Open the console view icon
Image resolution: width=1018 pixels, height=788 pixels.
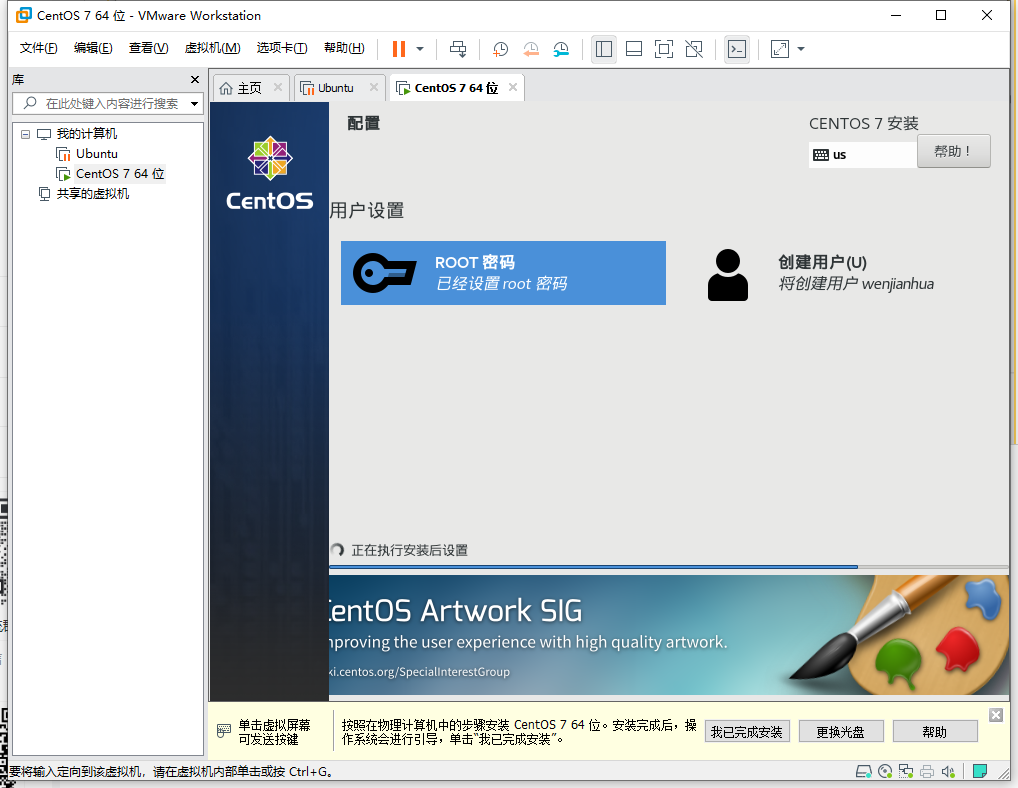737,49
